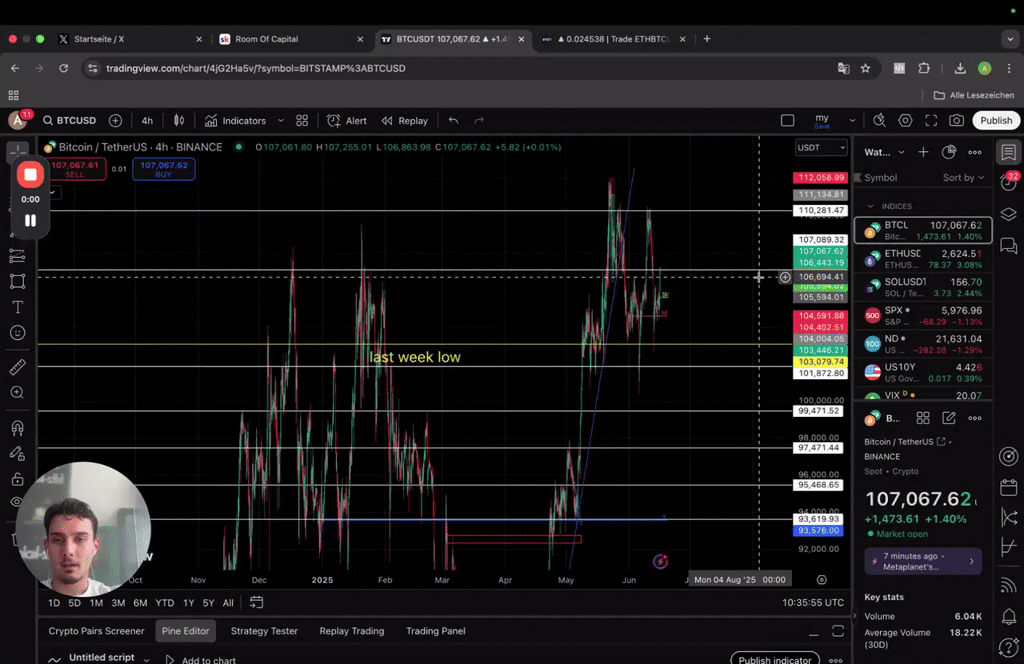Toggle hide all drawings eye icon
This screenshot has height=664, width=1024.
click(x=16, y=502)
